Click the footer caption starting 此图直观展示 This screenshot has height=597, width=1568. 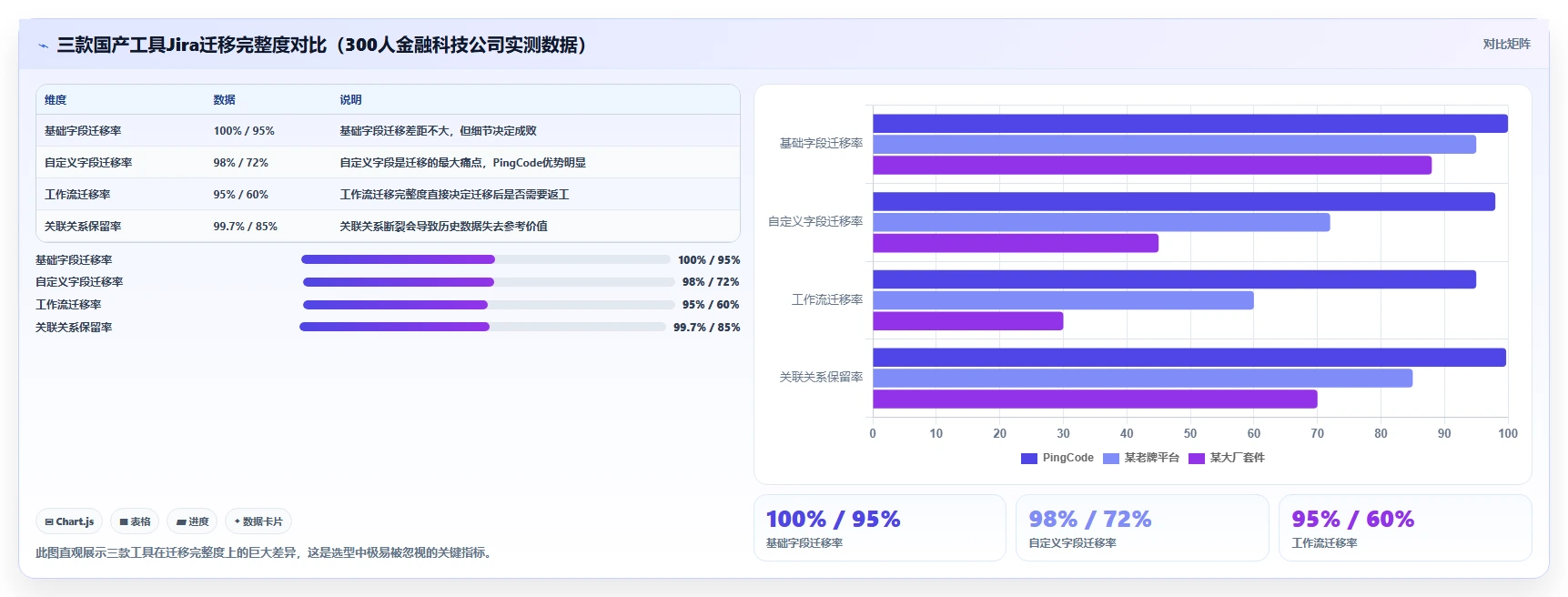(x=266, y=552)
